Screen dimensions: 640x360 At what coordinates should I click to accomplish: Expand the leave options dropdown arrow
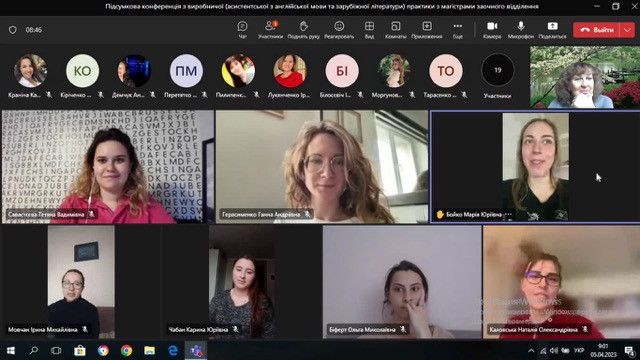click(x=627, y=30)
